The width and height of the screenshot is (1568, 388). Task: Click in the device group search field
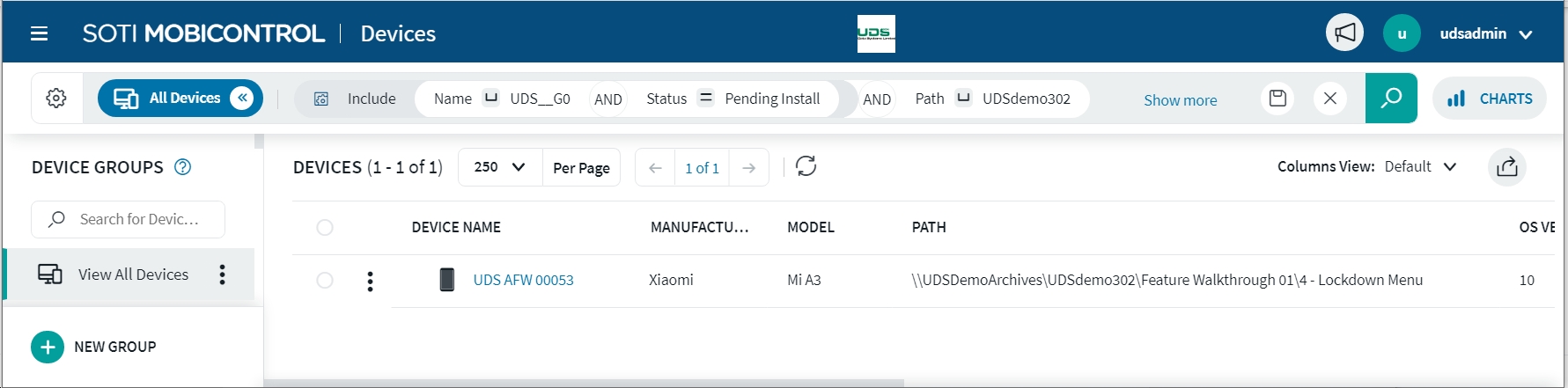[138, 219]
